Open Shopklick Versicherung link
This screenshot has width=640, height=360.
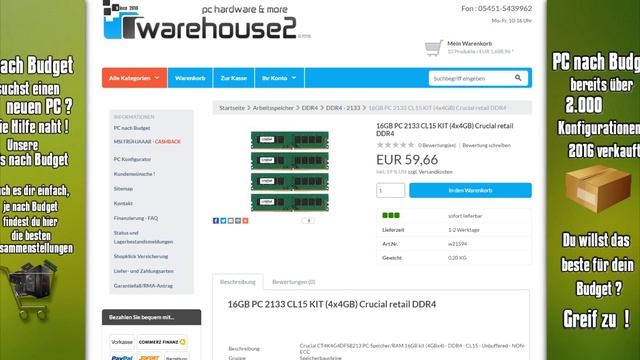[141, 256]
